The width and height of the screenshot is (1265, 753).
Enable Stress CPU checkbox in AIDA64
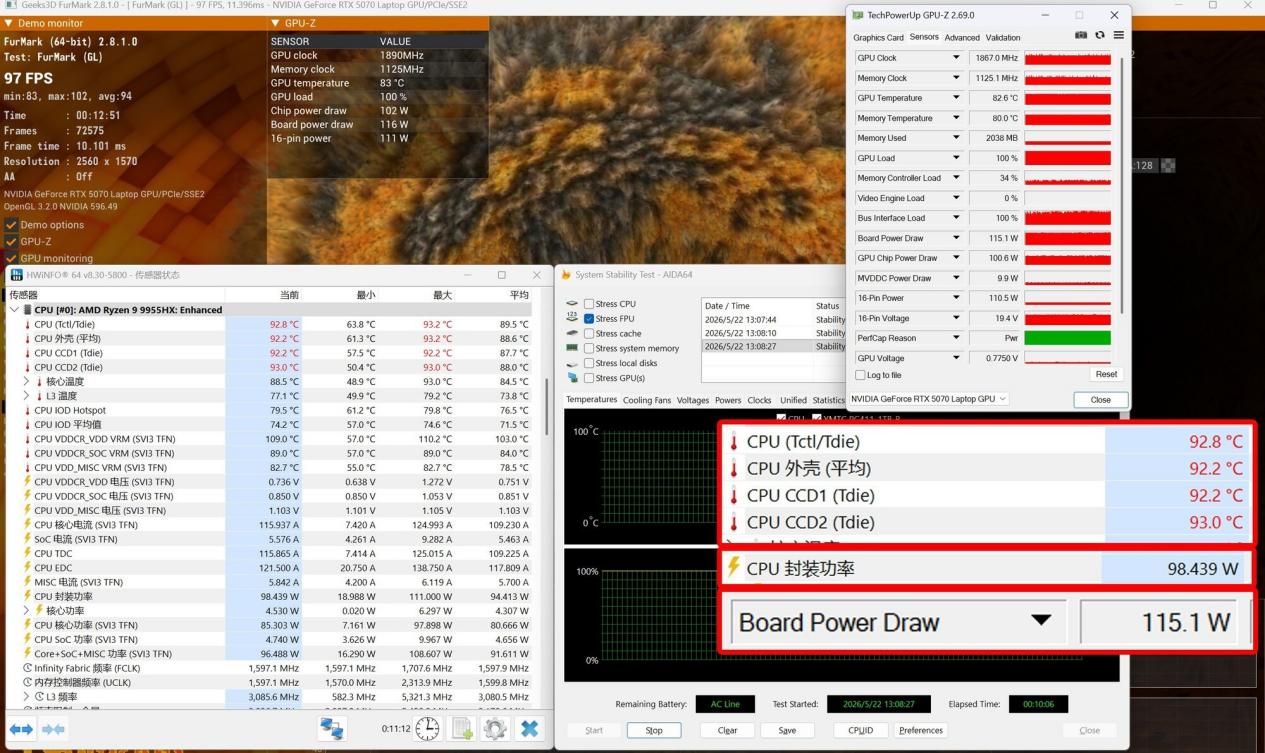coord(589,304)
